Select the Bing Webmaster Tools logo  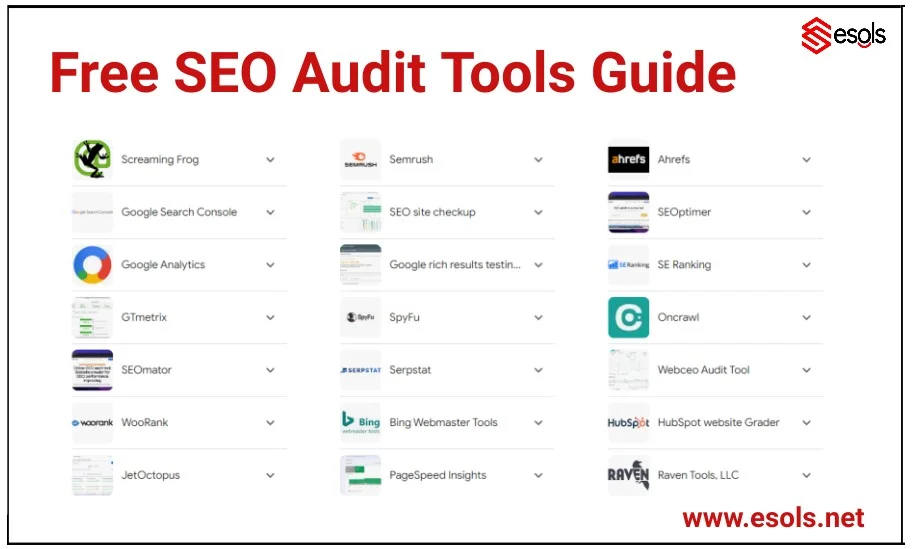pyautogui.click(x=360, y=423)
